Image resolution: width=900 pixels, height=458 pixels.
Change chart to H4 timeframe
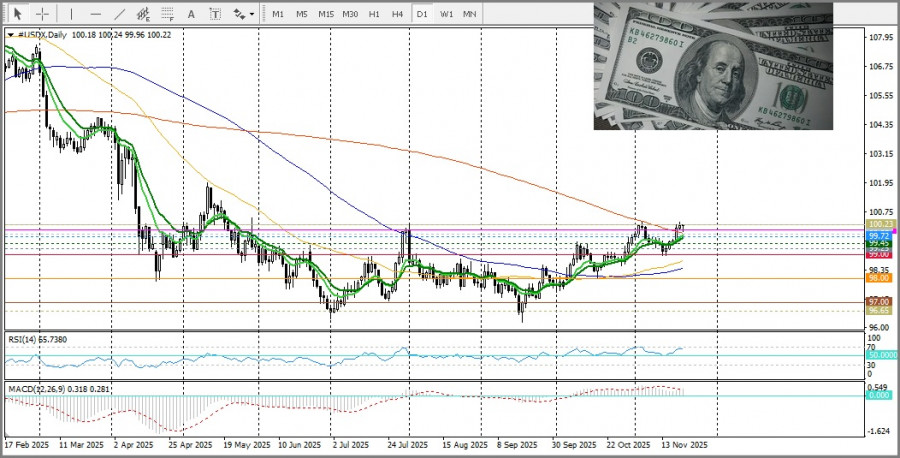click(x=397, y=14)
